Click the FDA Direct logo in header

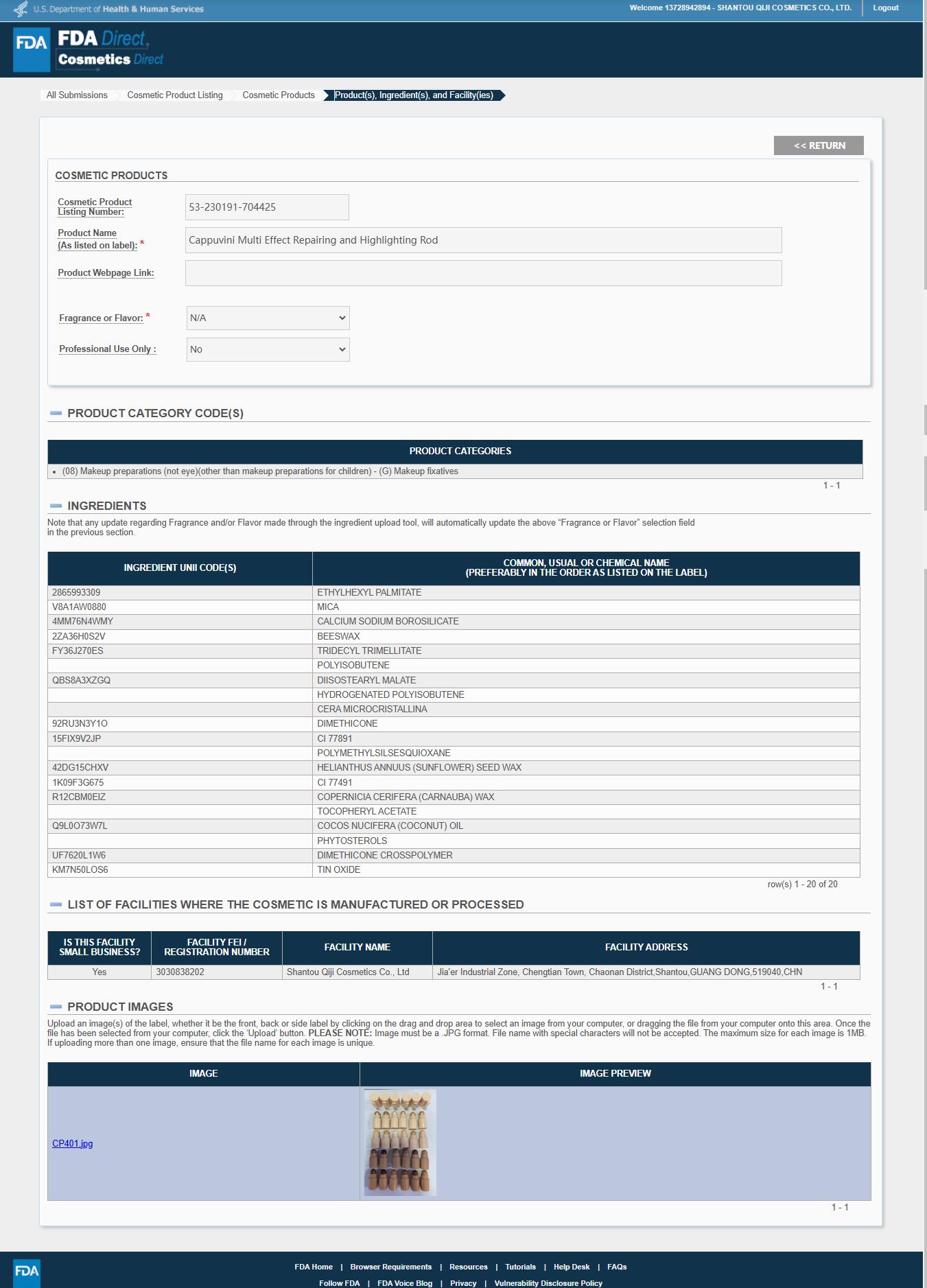click(x=88, y=49)
